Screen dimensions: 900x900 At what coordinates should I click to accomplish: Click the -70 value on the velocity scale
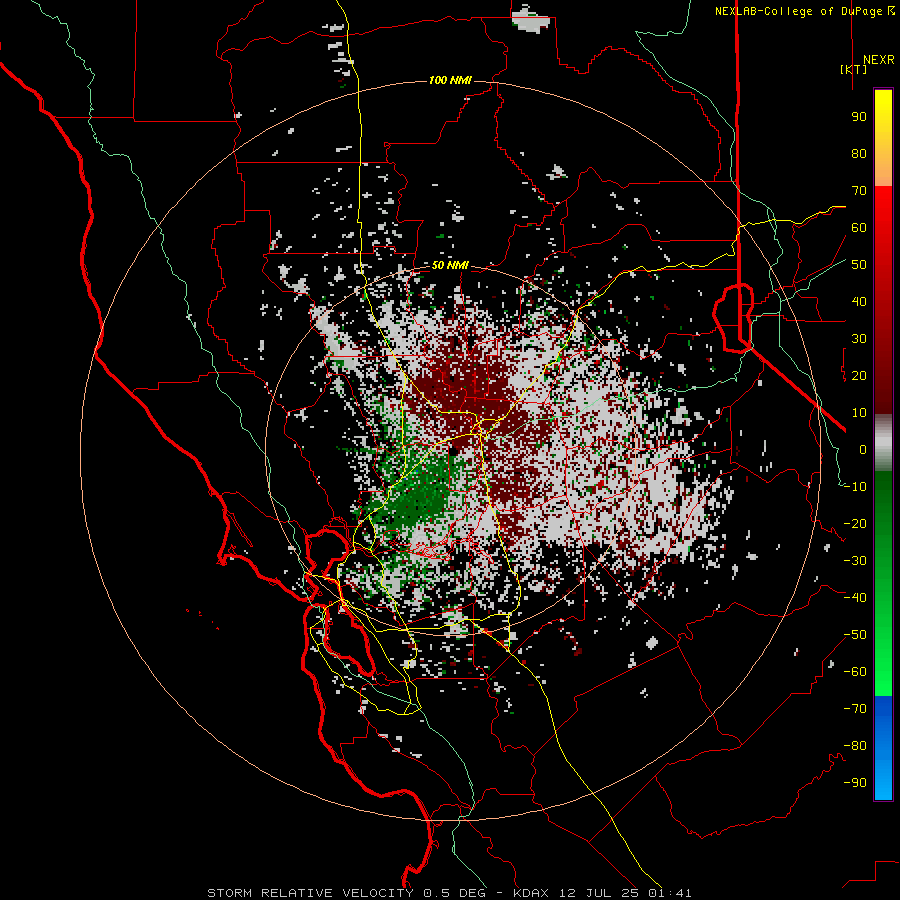[x=855, y=709]
